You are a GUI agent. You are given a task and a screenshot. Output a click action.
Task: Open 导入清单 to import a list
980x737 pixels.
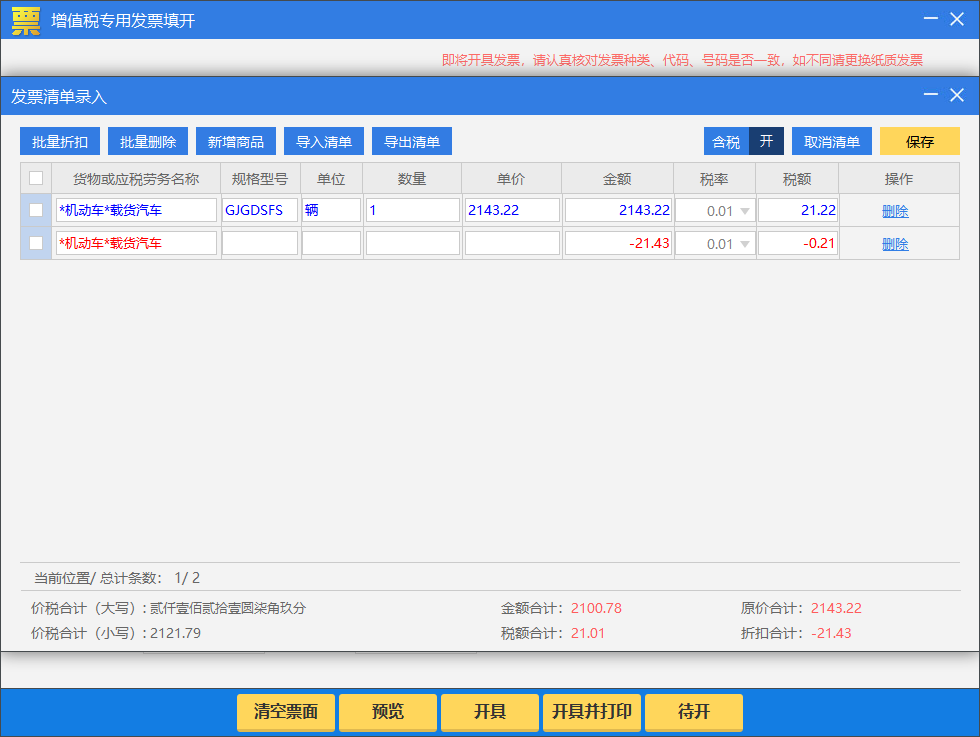[x=324, y=141]
